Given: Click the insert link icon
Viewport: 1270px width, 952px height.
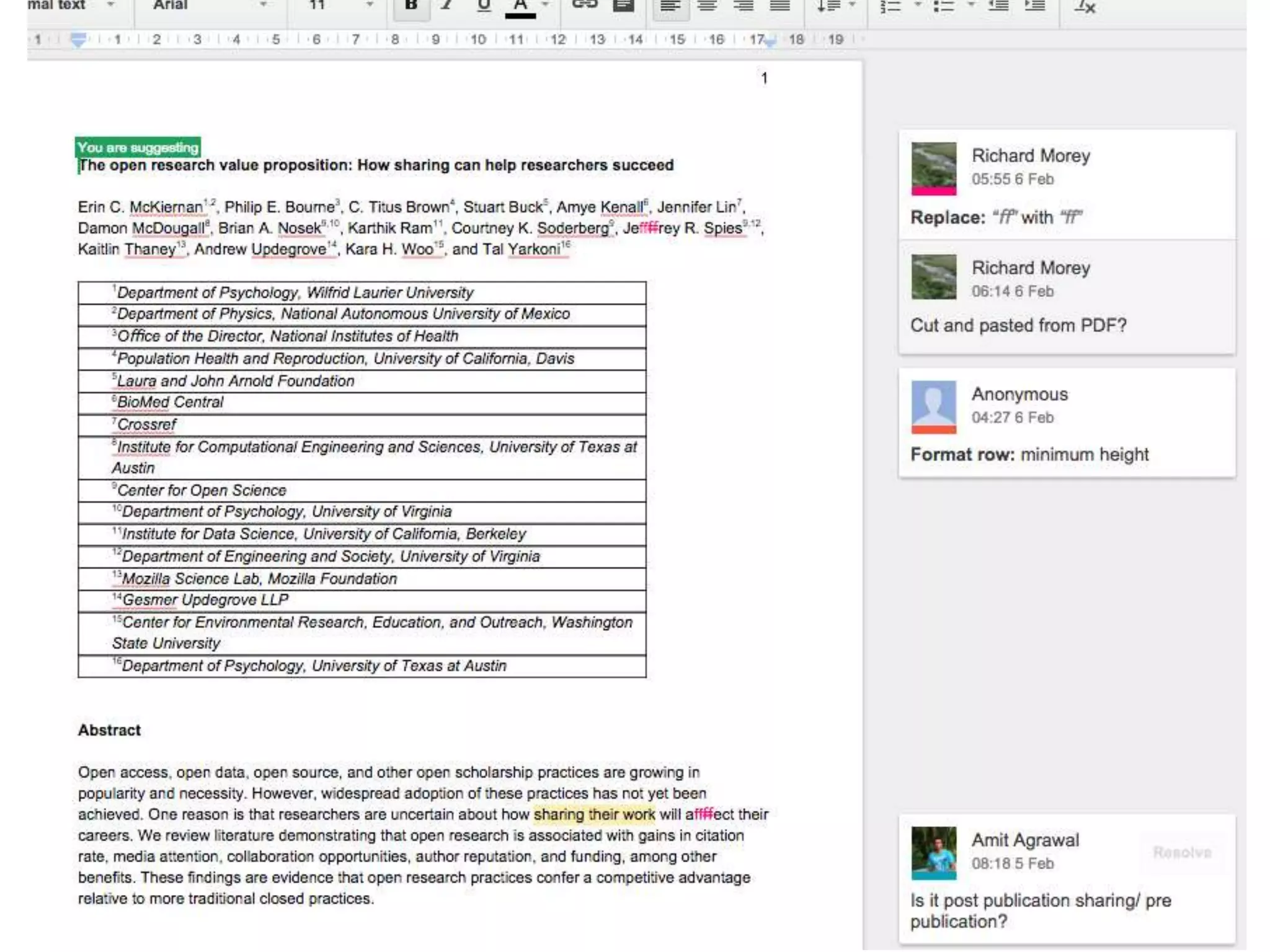Looking at the screenshot, I should 584,6.
